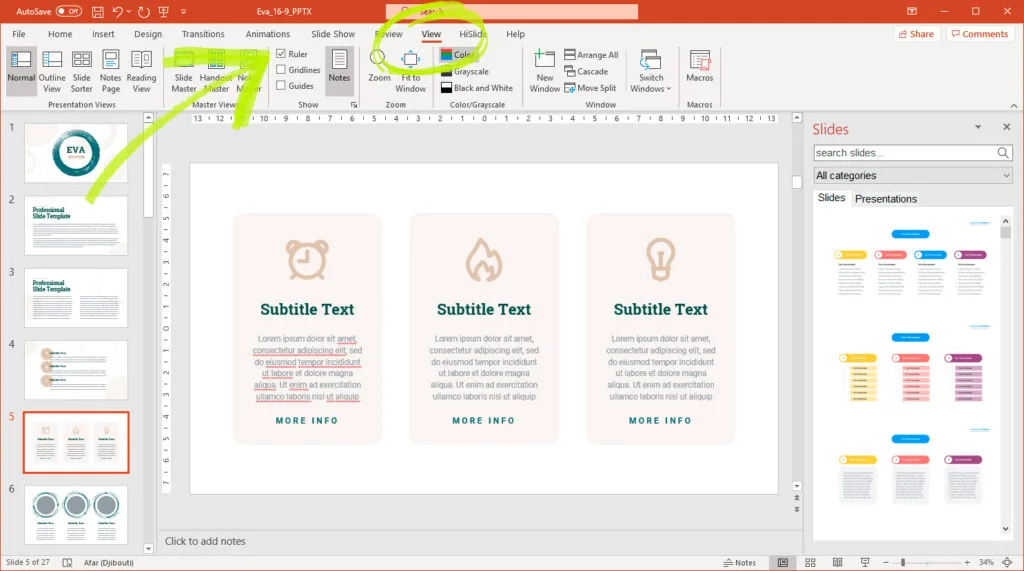The width and height of the screenshot is (1024, 571).
Task: Adjust the zoom slider handle
Action: tap(903, 563)
